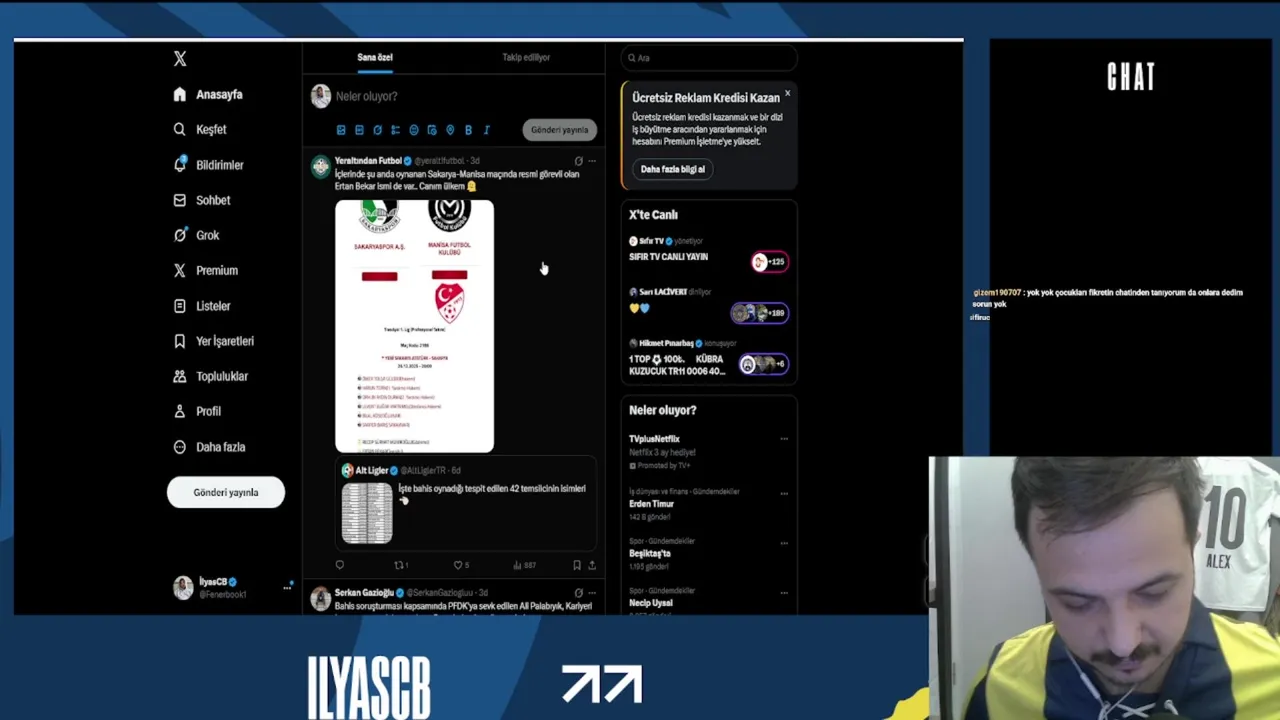This screenshot has height=720, width=1280.
Task: Click the search box labeled Ara
Action: [x=709, y=58]
